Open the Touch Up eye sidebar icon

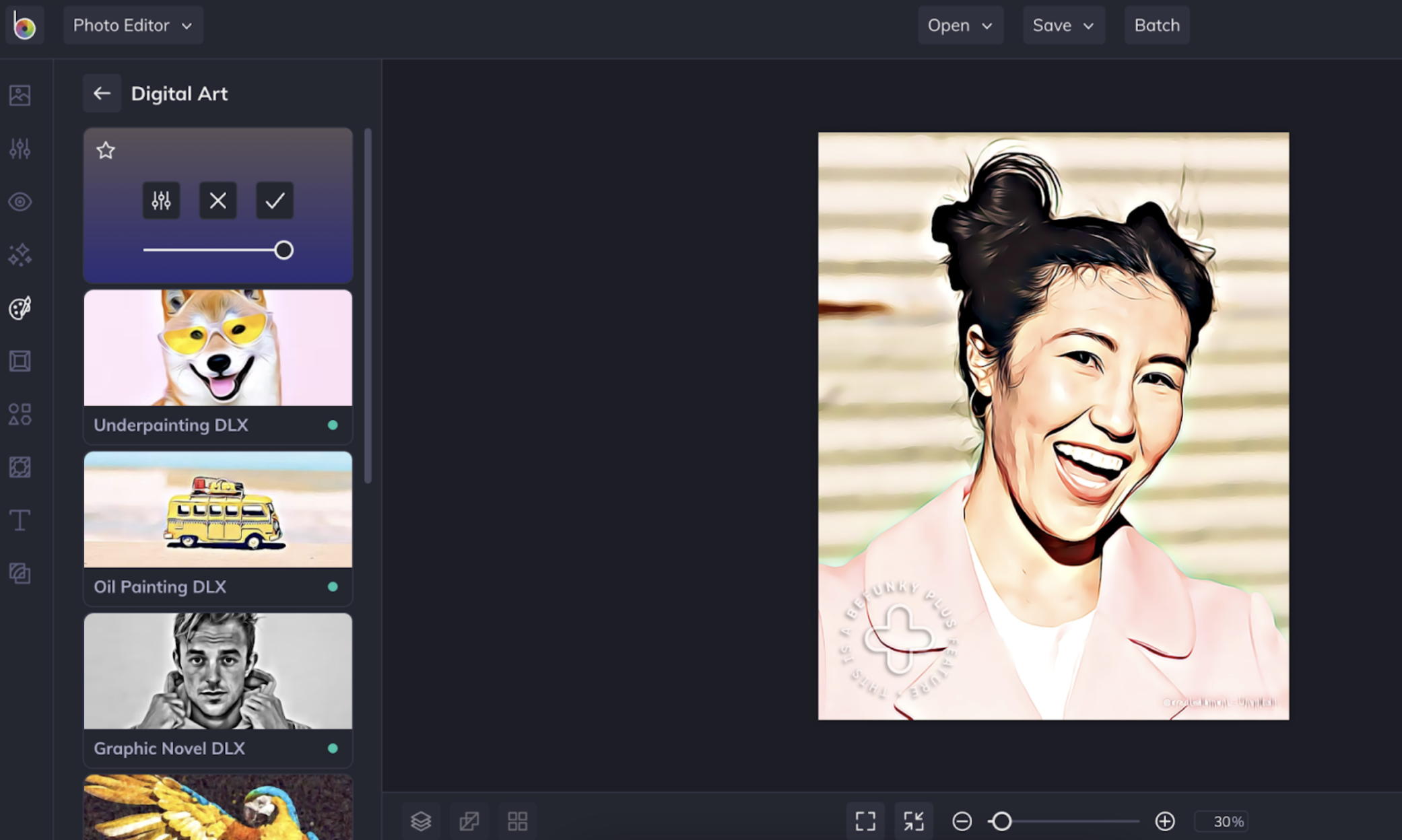(20, 201)
